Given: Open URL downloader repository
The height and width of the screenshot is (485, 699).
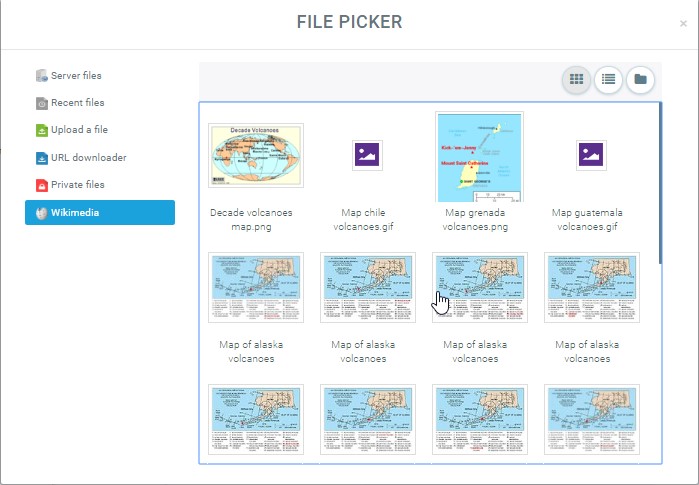Looking at the screenshot, I should (x=88, y=158).
